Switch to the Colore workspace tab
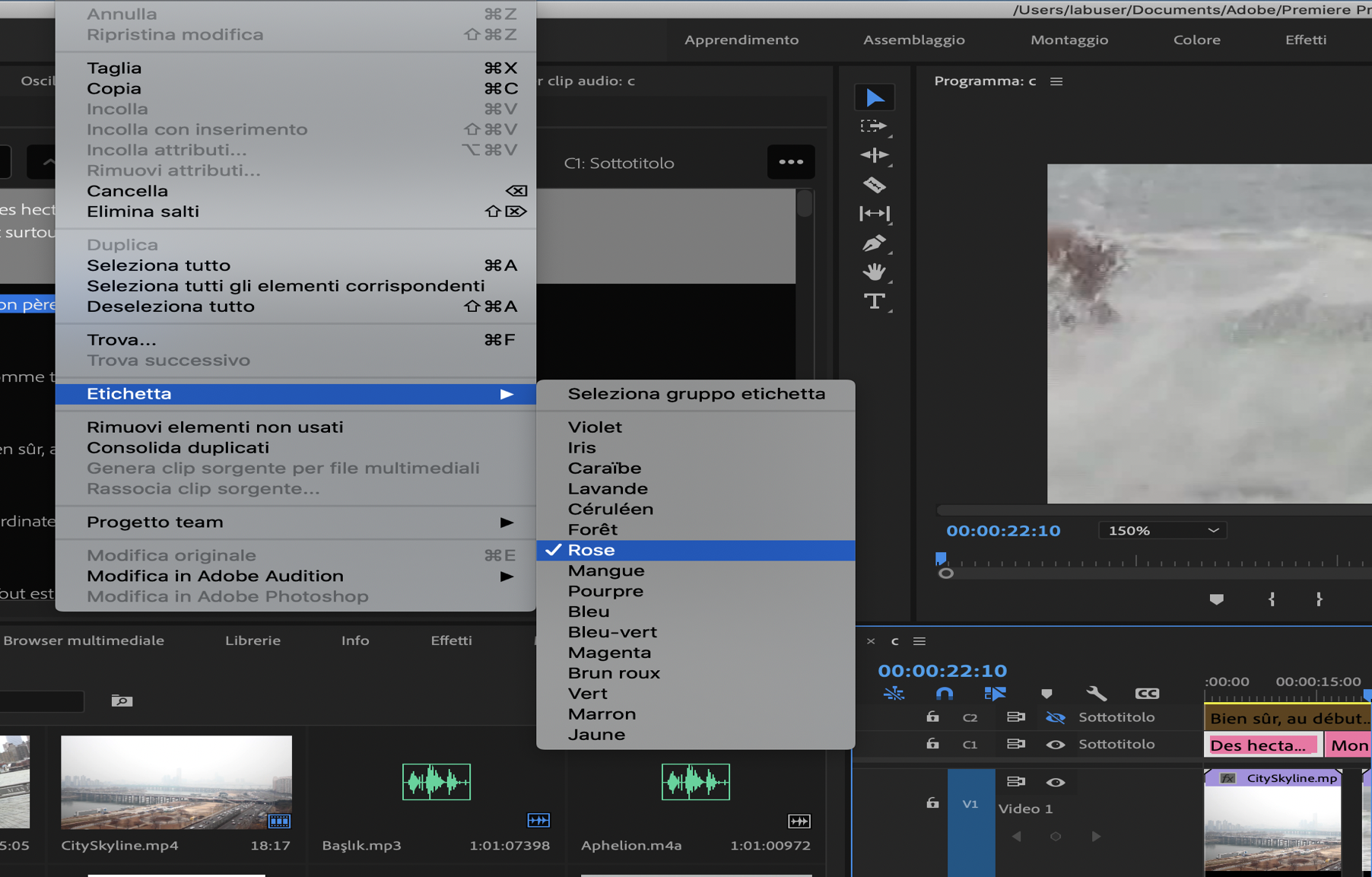Screen dimensions: 1372x877 click(x=1196, y=40)
